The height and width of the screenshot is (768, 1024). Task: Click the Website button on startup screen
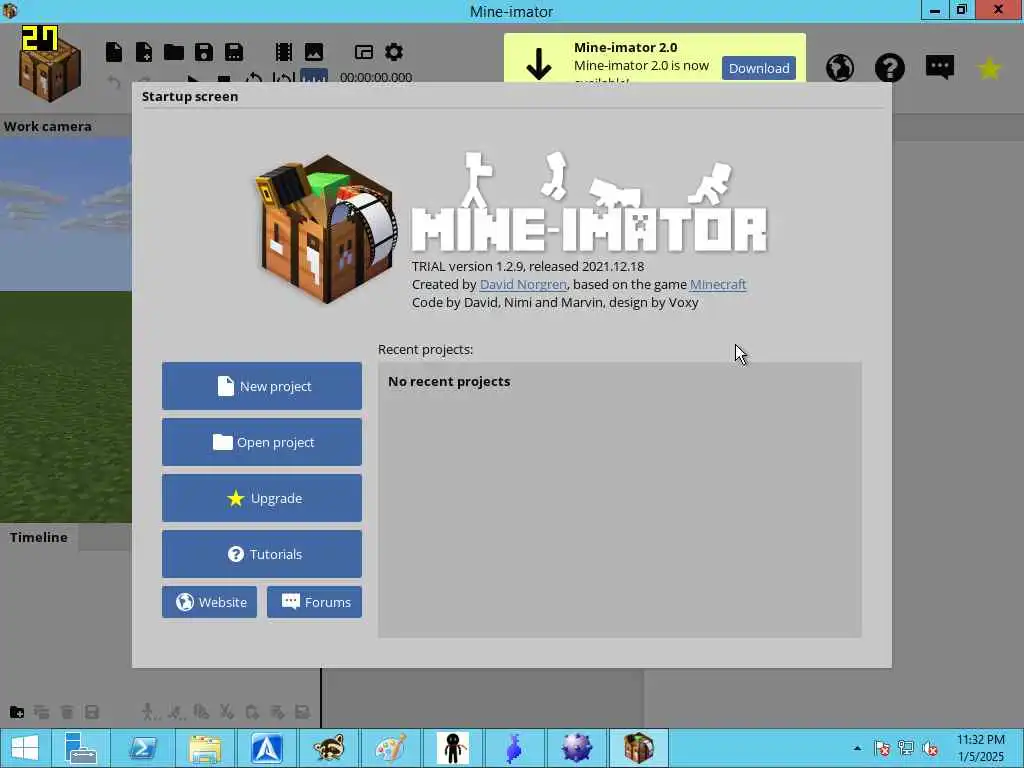(210, 602)
